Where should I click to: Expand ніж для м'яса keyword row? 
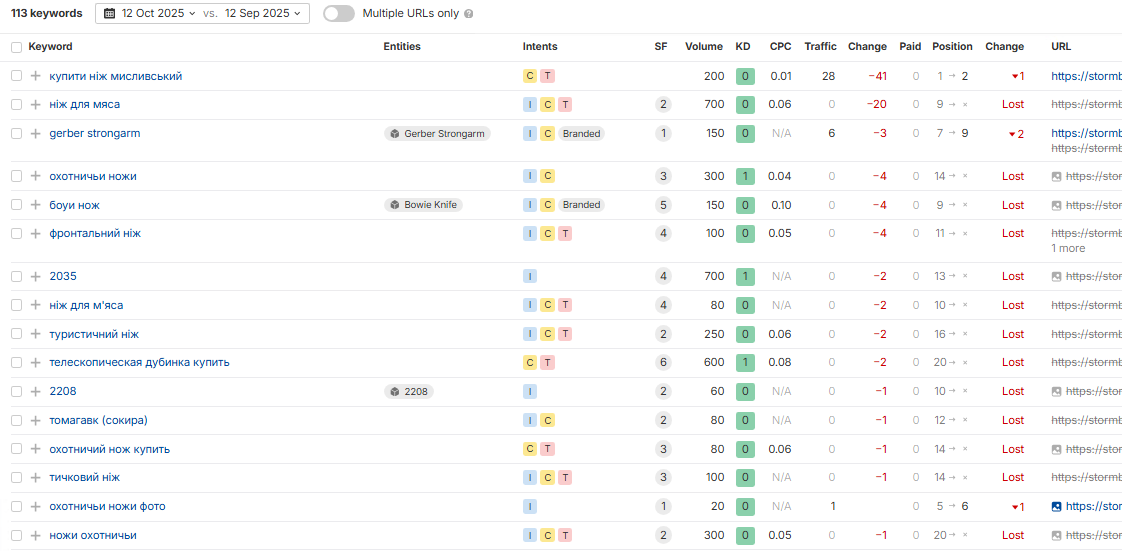tap(36, 305)
